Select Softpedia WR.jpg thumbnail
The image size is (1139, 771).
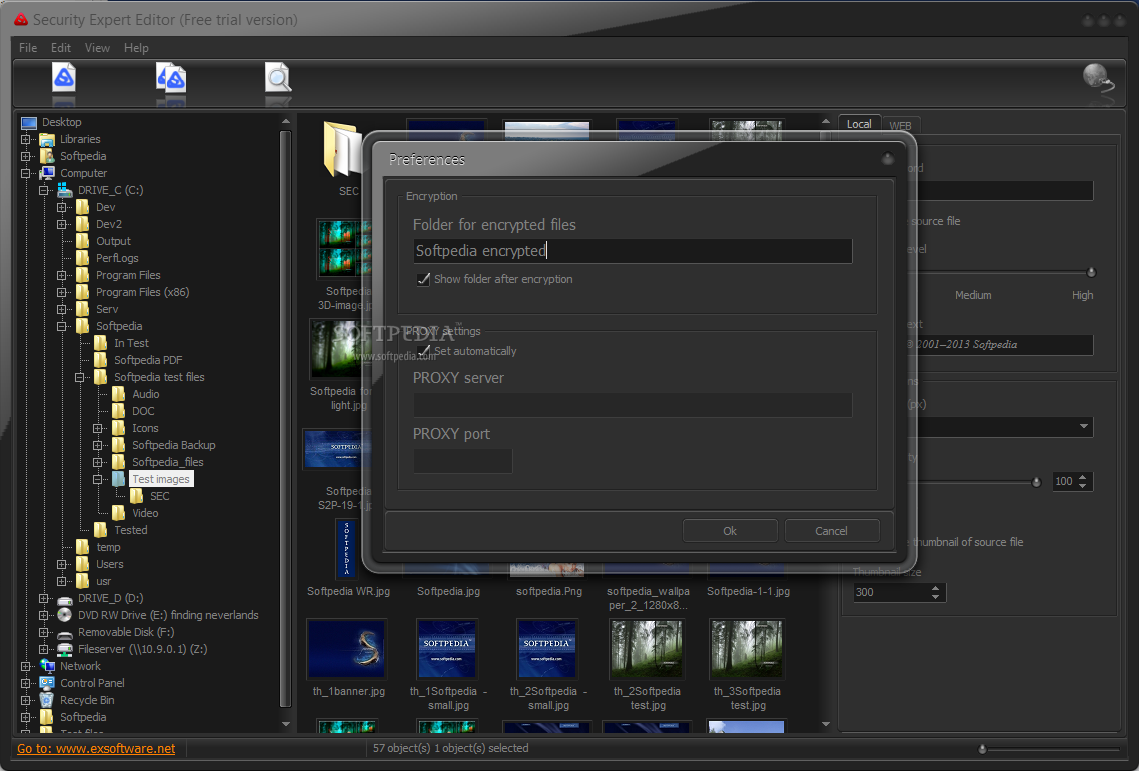click(347, 549)
